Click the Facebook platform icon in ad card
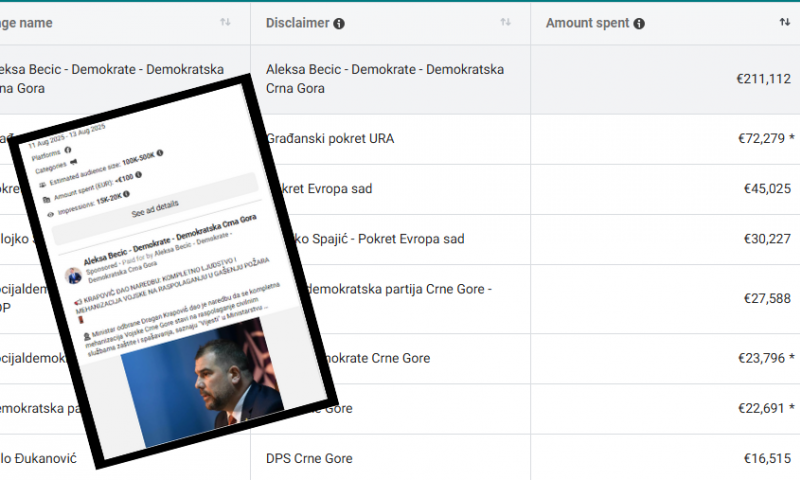800x480 pixels. 70,151
